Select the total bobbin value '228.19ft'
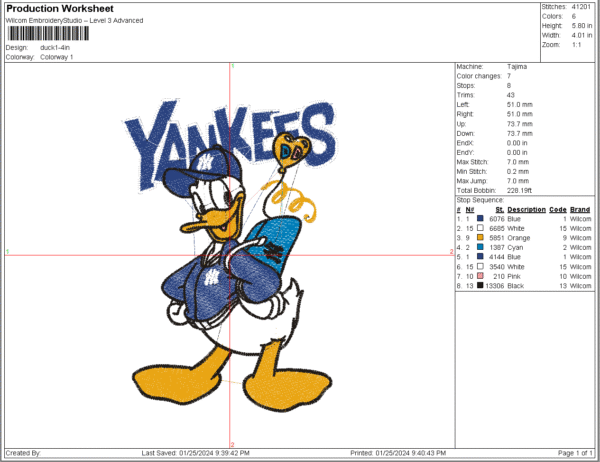 click(x=519, y=191)
